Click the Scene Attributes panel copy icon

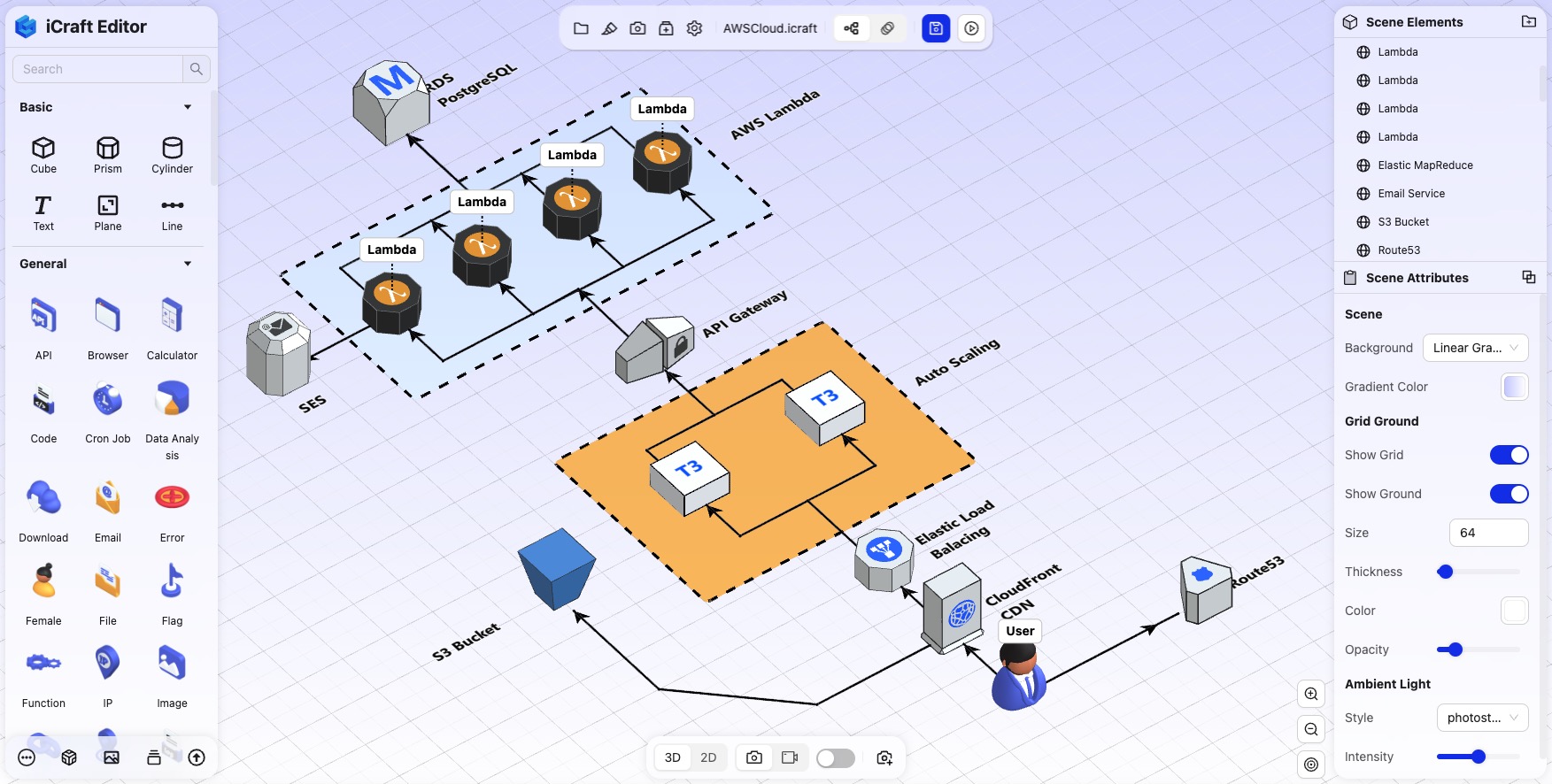[x=1529, y=277]
